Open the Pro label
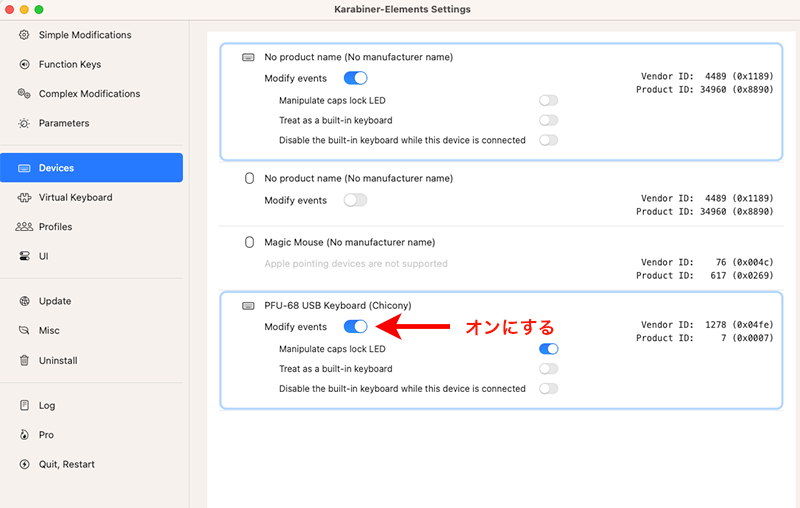Image resolution: width=800 pixels, height=508 pixels. (46, 435)
